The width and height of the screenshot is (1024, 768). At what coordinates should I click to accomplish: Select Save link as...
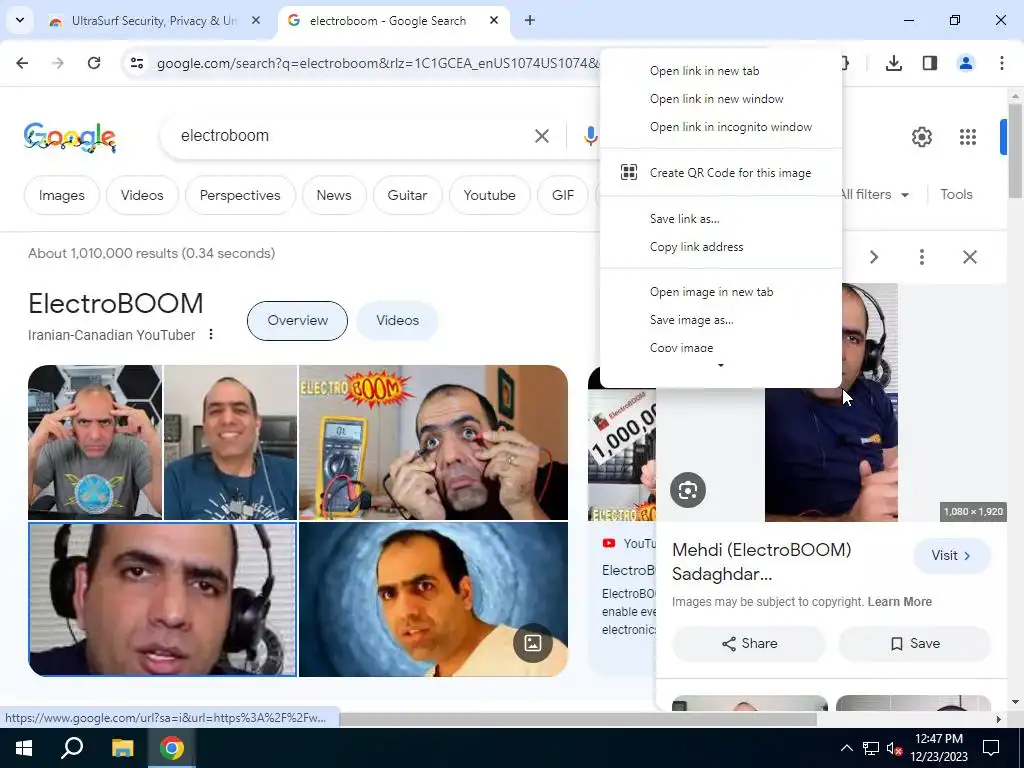pos(721,219)
